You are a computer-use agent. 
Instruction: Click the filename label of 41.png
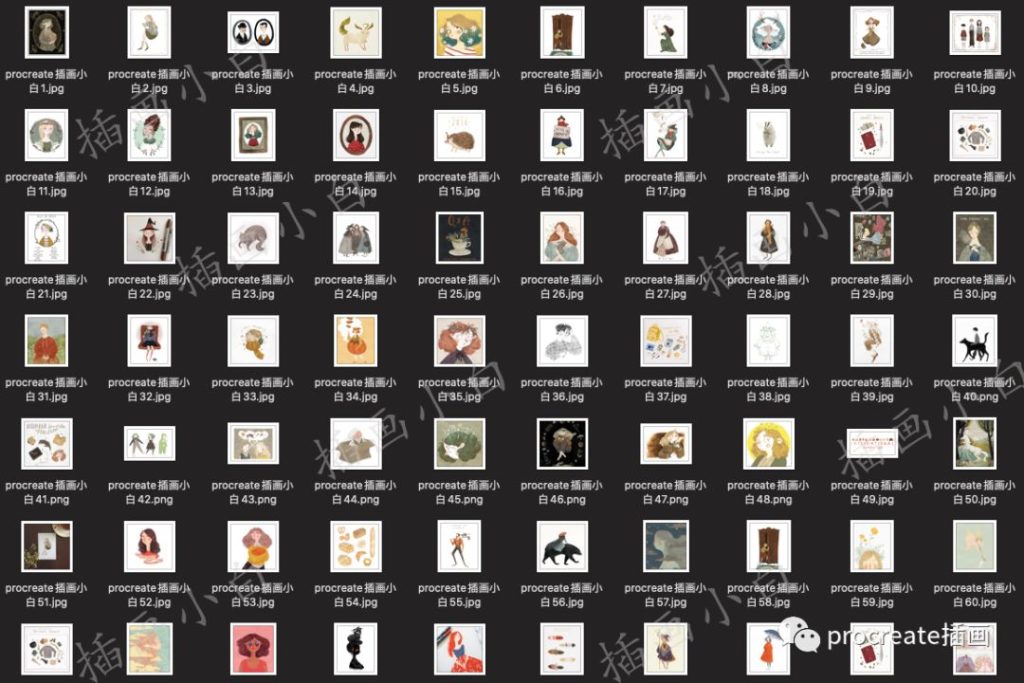(46, 492)
